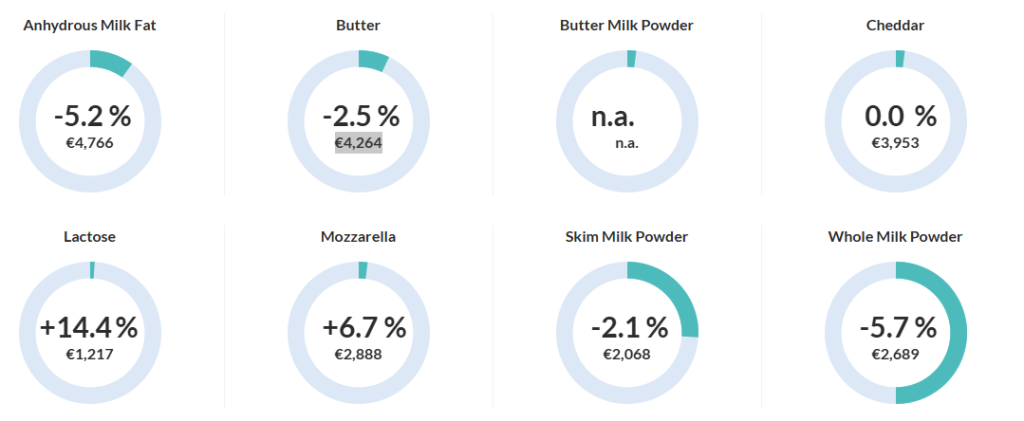Select the highlighted €4,264 Butter price
The width and height of the screenshot is (1024, 421).
(358, 142)
